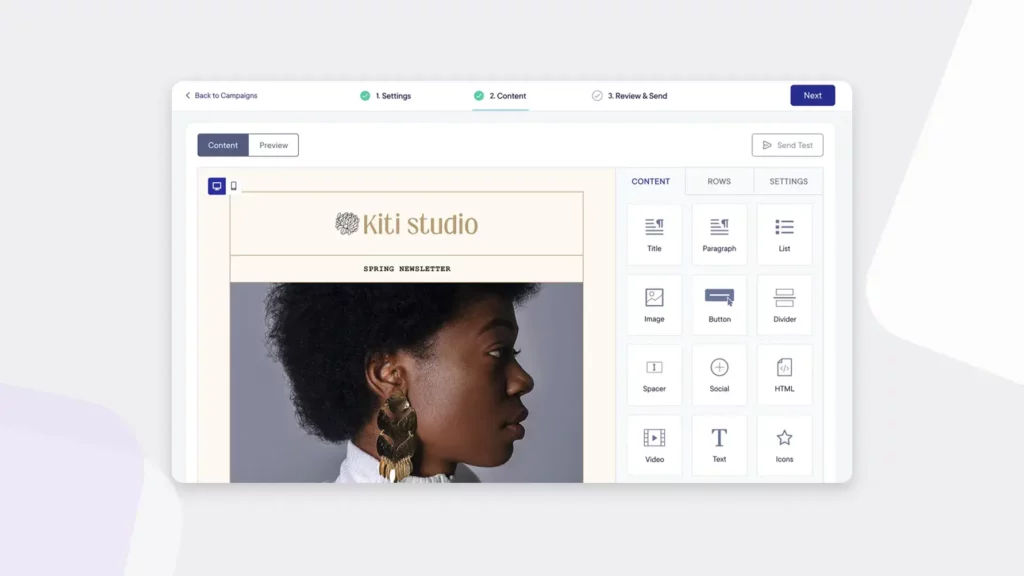Image resolution: width=1024 pixels, height=576 pixels.
Task: Go to step 2. Content
Action: pyautogui.click(x=500, y=96)
